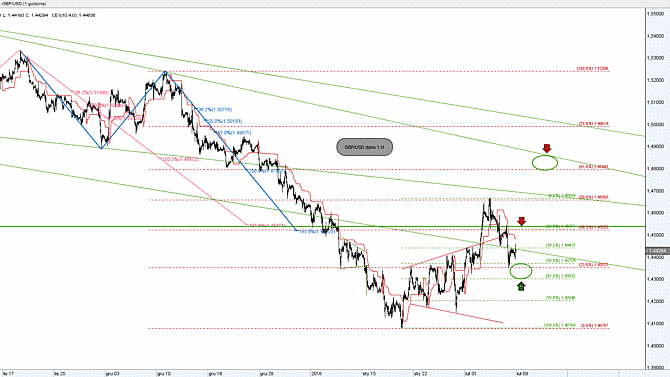670x377 pixels.
Task: Click the green 78.6% retracement label
Action: [561, 298]
